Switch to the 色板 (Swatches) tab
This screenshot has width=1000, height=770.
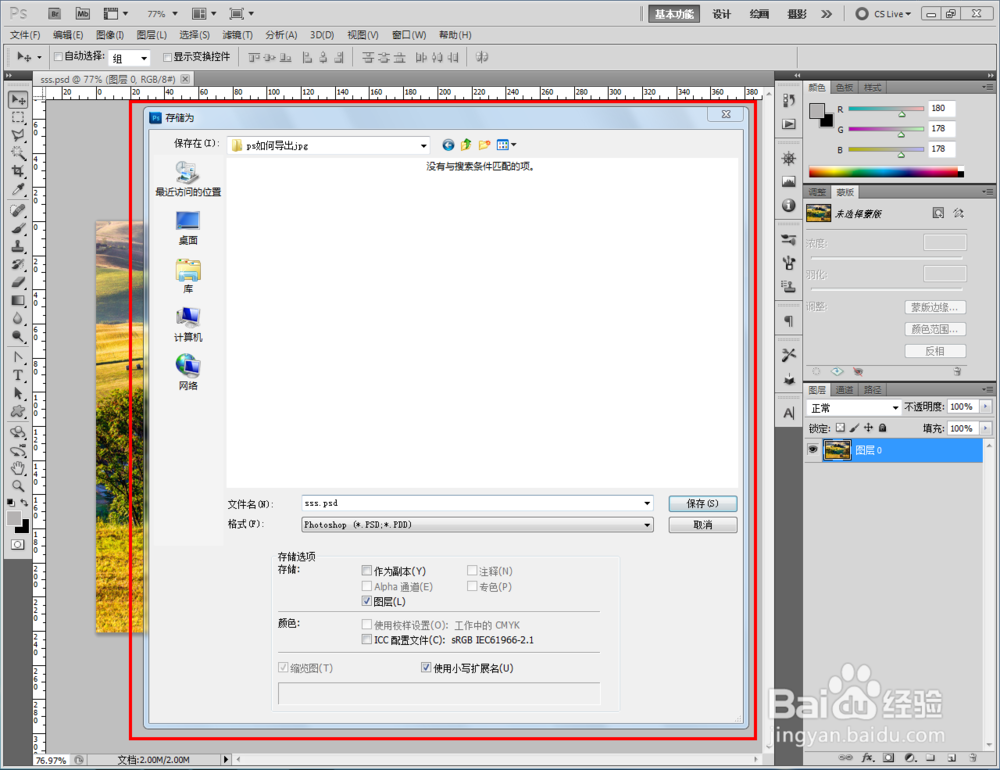[x=844, y=87]
